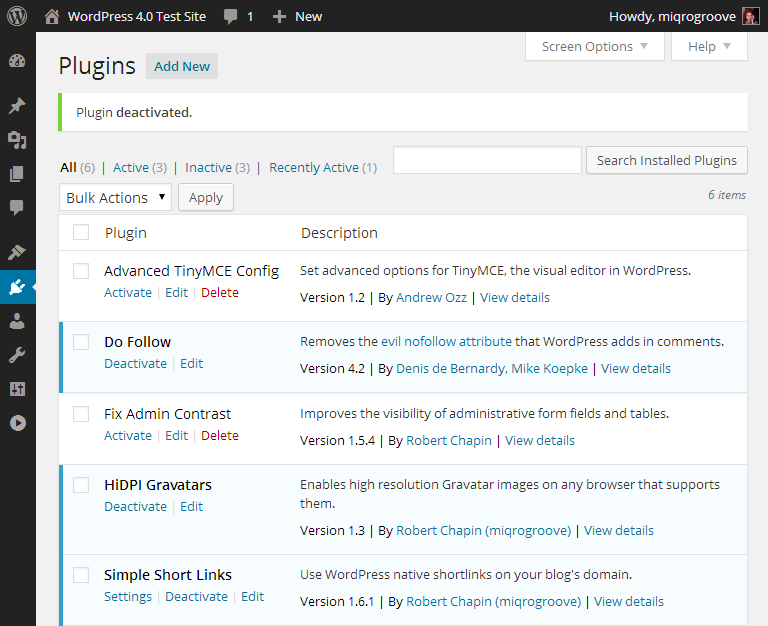Open the Media sidebar icon
The width and height of the screenshot is (768, 626).
coord(17,140)
